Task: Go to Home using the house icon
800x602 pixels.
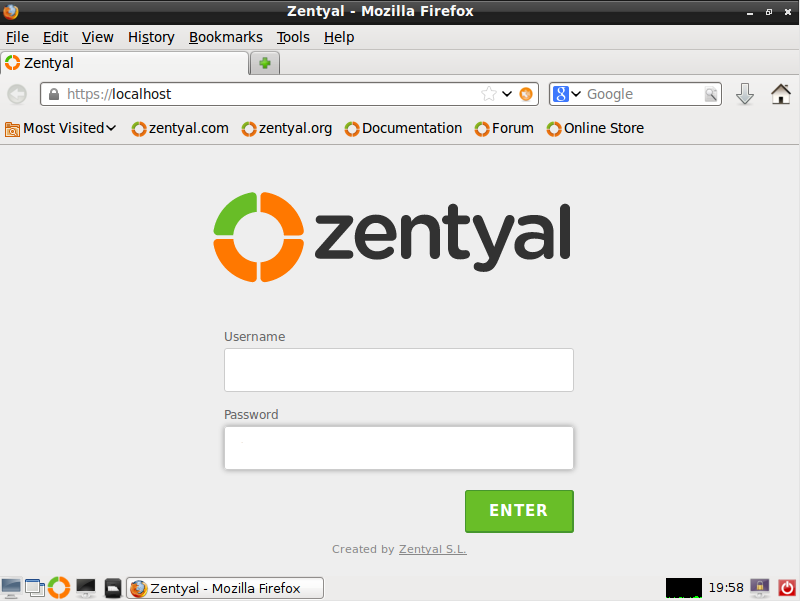Action: click(x=781, y=94)
